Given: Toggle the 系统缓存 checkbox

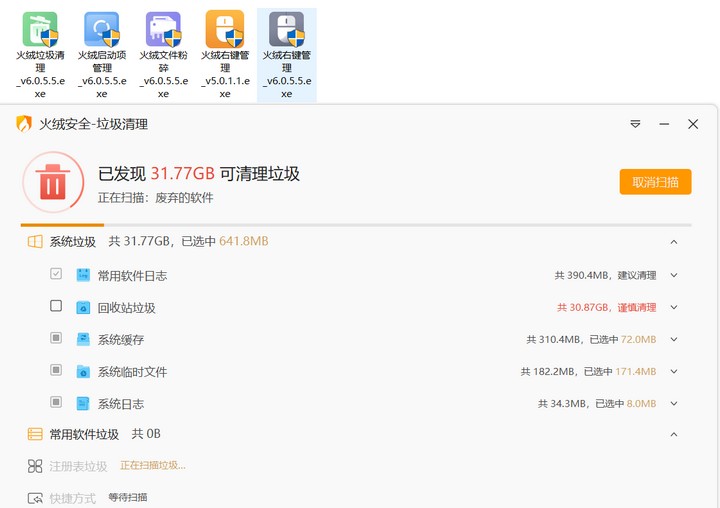Looking at the screenshot, I should 56,338.
